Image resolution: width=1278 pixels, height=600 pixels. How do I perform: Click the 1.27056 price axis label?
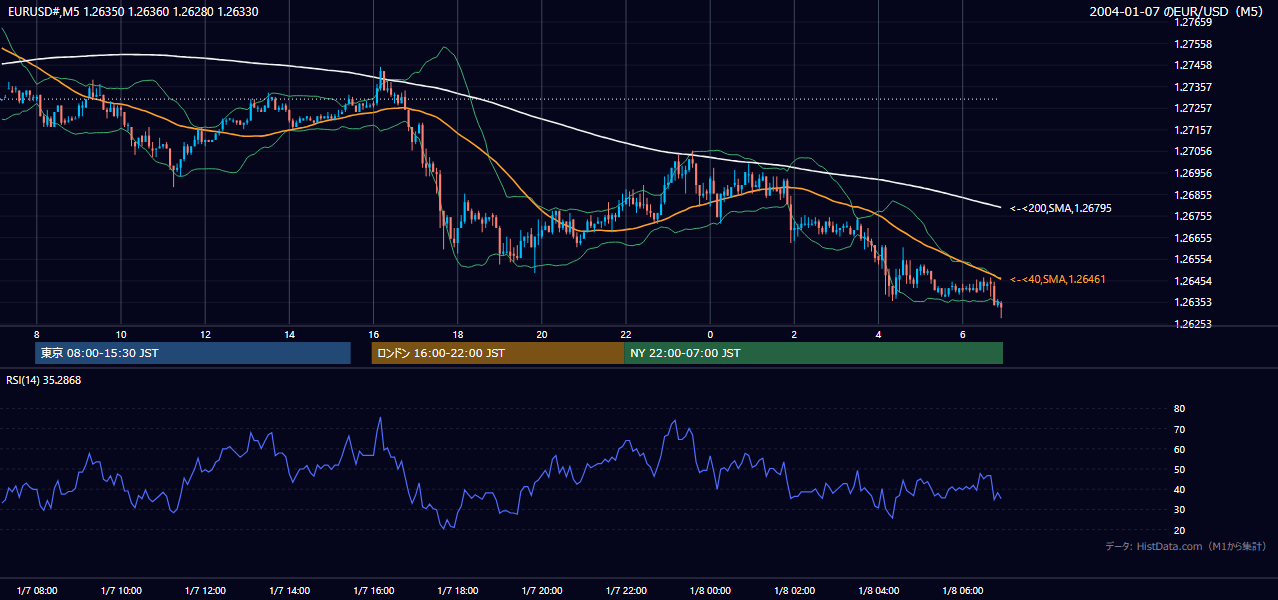coord(1193,151)
